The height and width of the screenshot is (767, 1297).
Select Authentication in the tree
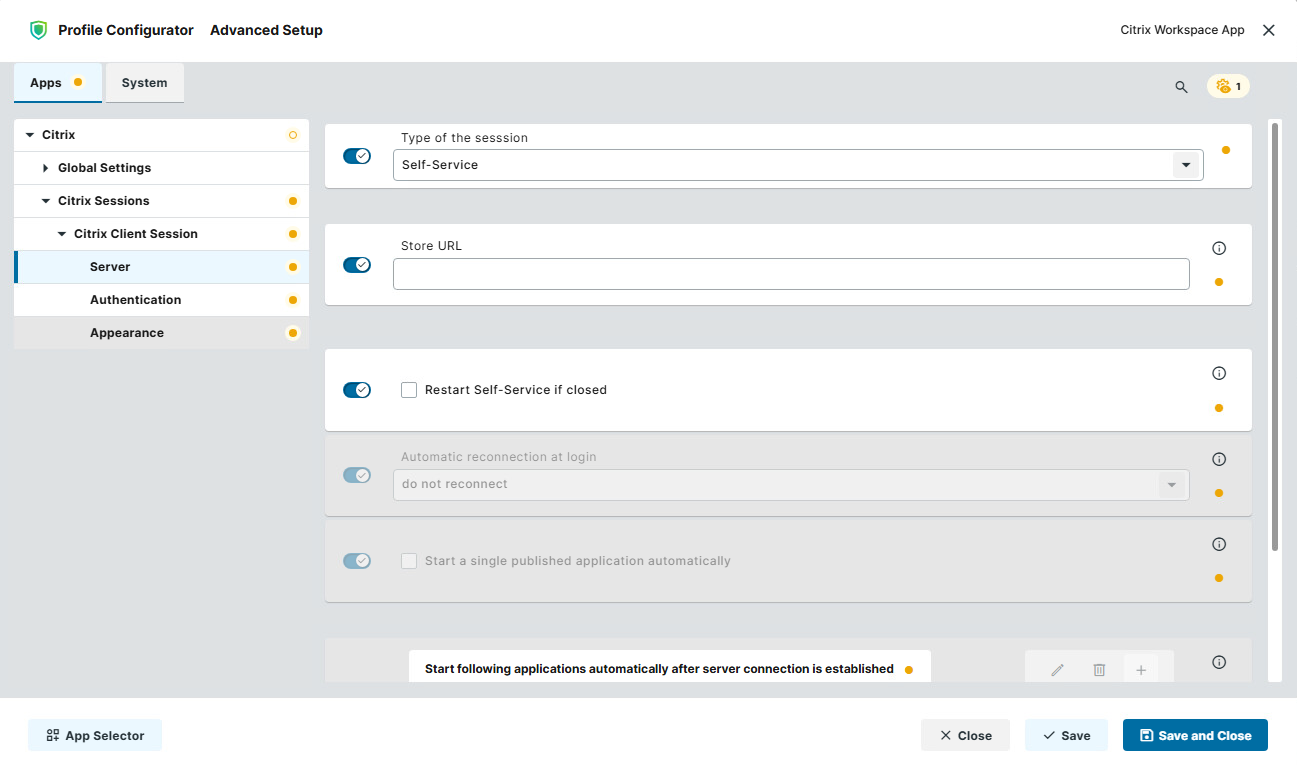pos(161,300)
